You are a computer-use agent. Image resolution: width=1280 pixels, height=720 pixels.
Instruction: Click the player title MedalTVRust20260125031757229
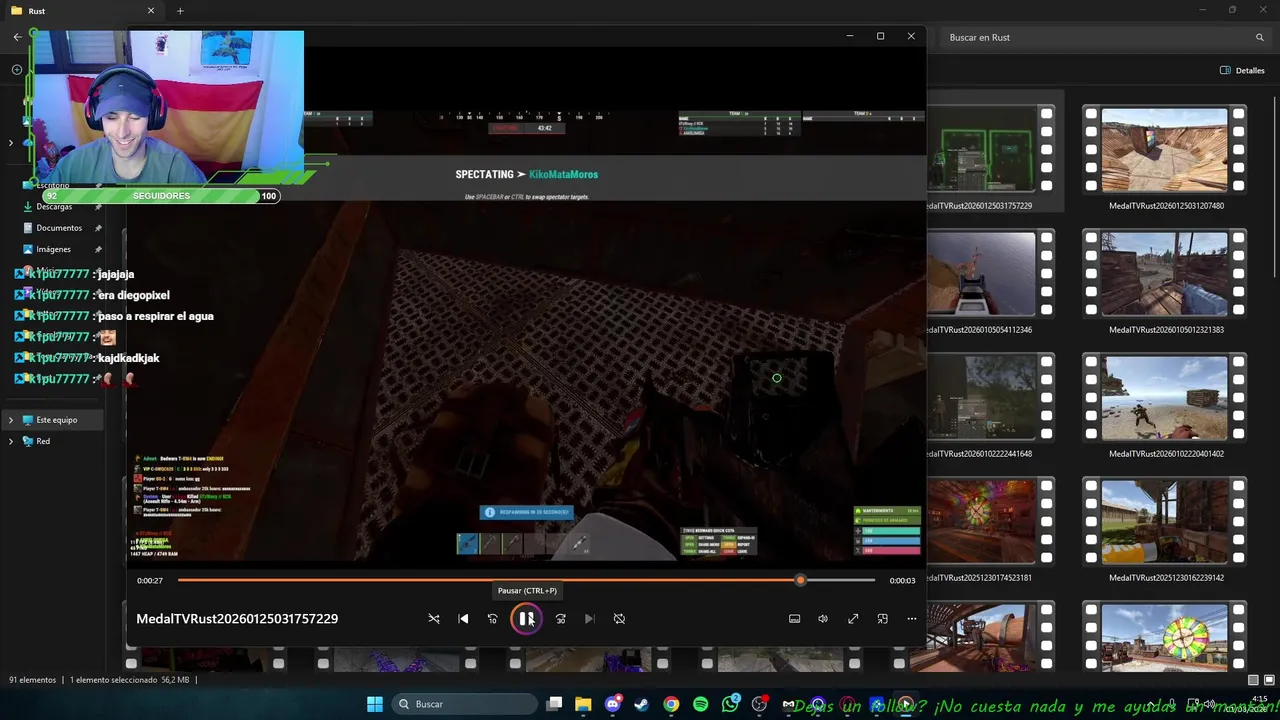(237, 619)
